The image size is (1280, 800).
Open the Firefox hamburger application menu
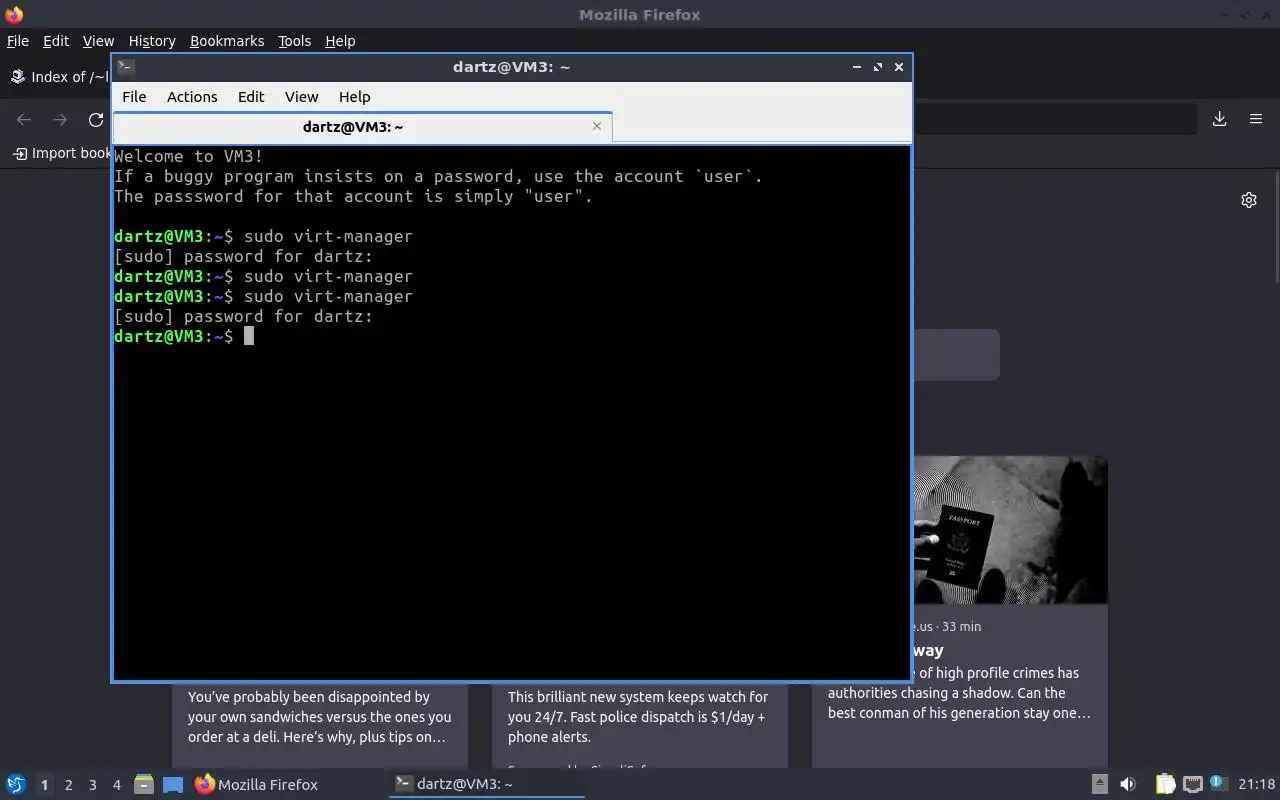pos(1256,119)
